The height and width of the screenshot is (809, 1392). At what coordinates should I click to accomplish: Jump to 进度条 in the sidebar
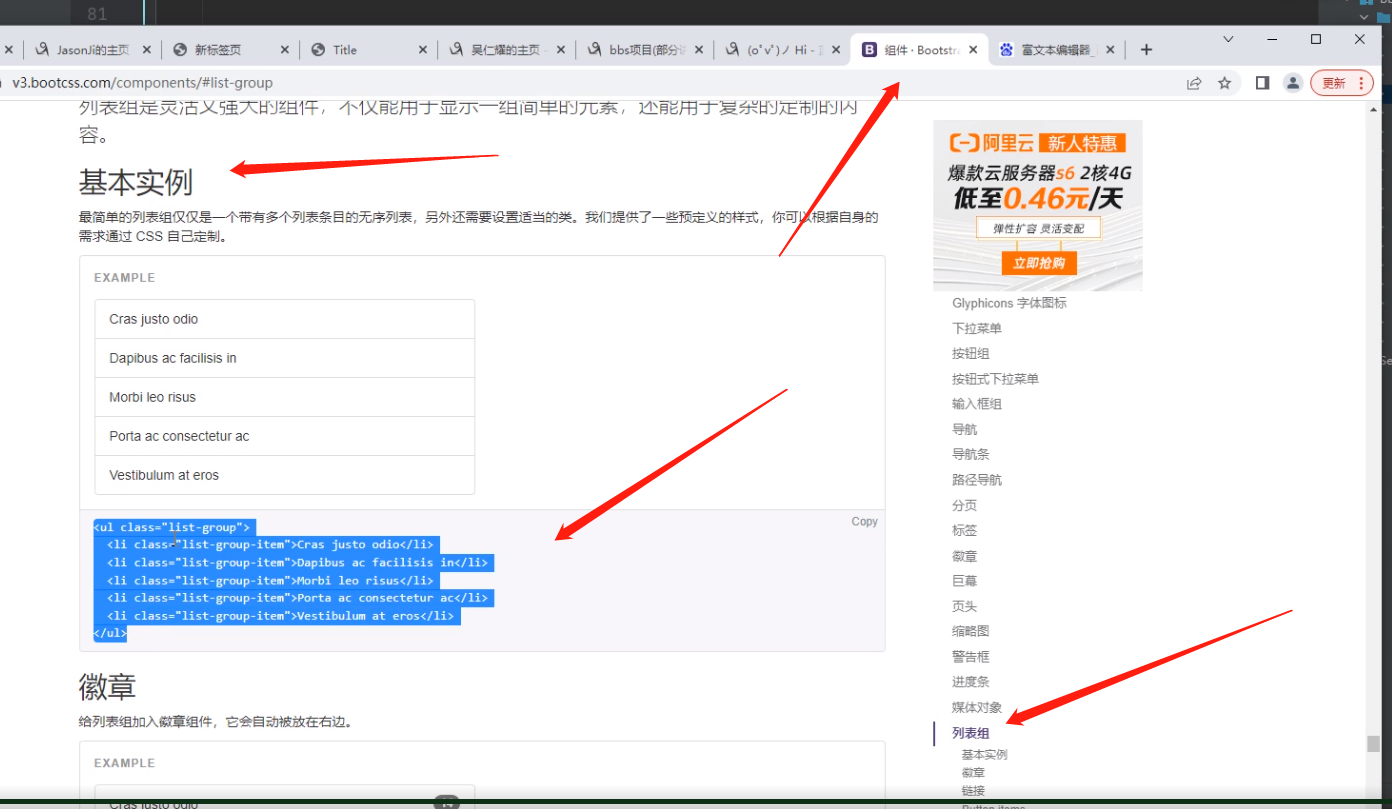click(x=971, y=682)
